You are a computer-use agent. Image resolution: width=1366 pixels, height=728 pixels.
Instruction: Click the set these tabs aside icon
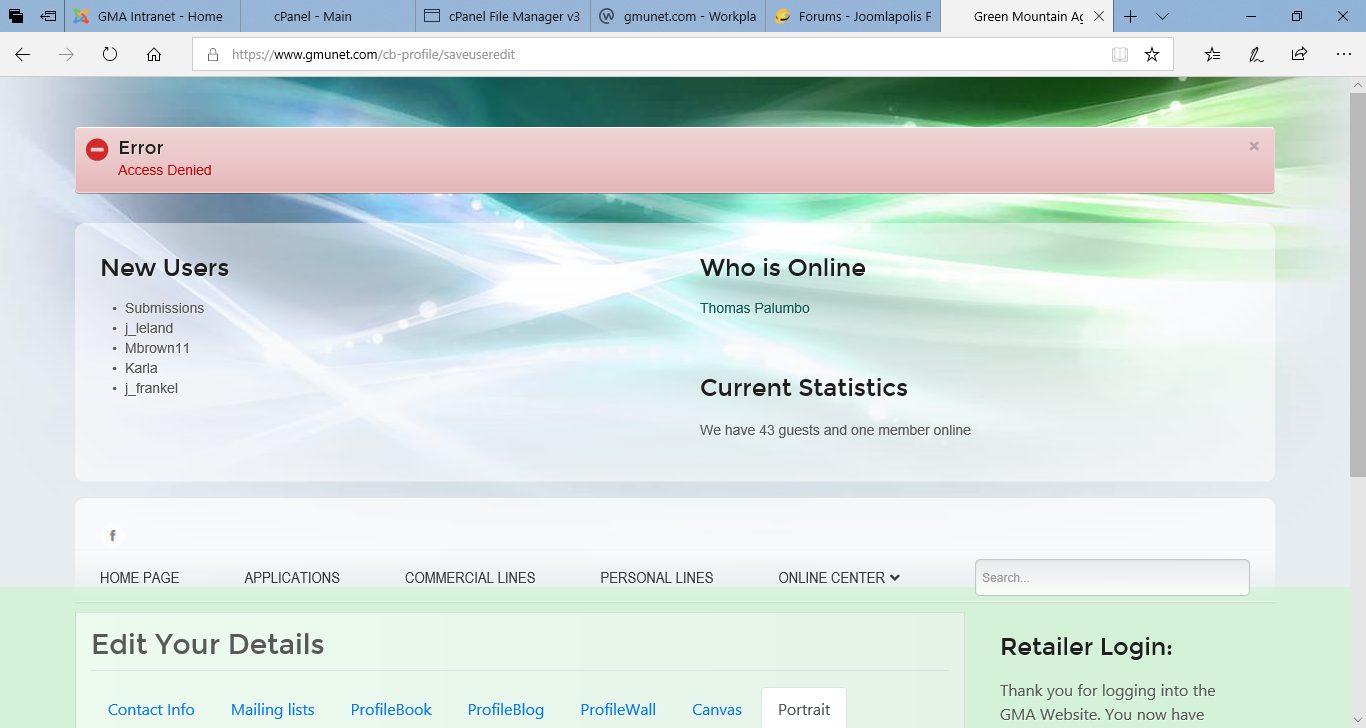[x=48, y=17]
